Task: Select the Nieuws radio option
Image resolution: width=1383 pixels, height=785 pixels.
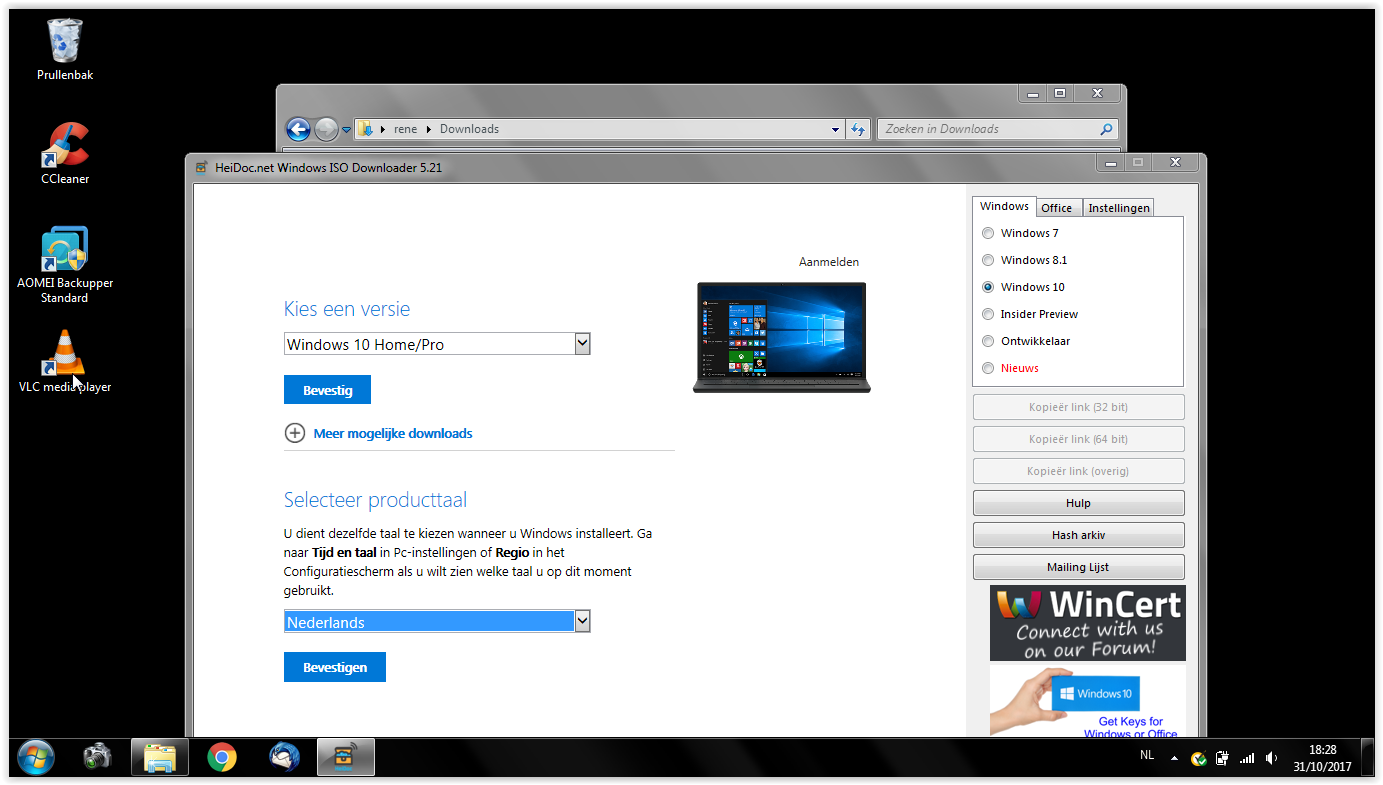Action: [988, 368]
